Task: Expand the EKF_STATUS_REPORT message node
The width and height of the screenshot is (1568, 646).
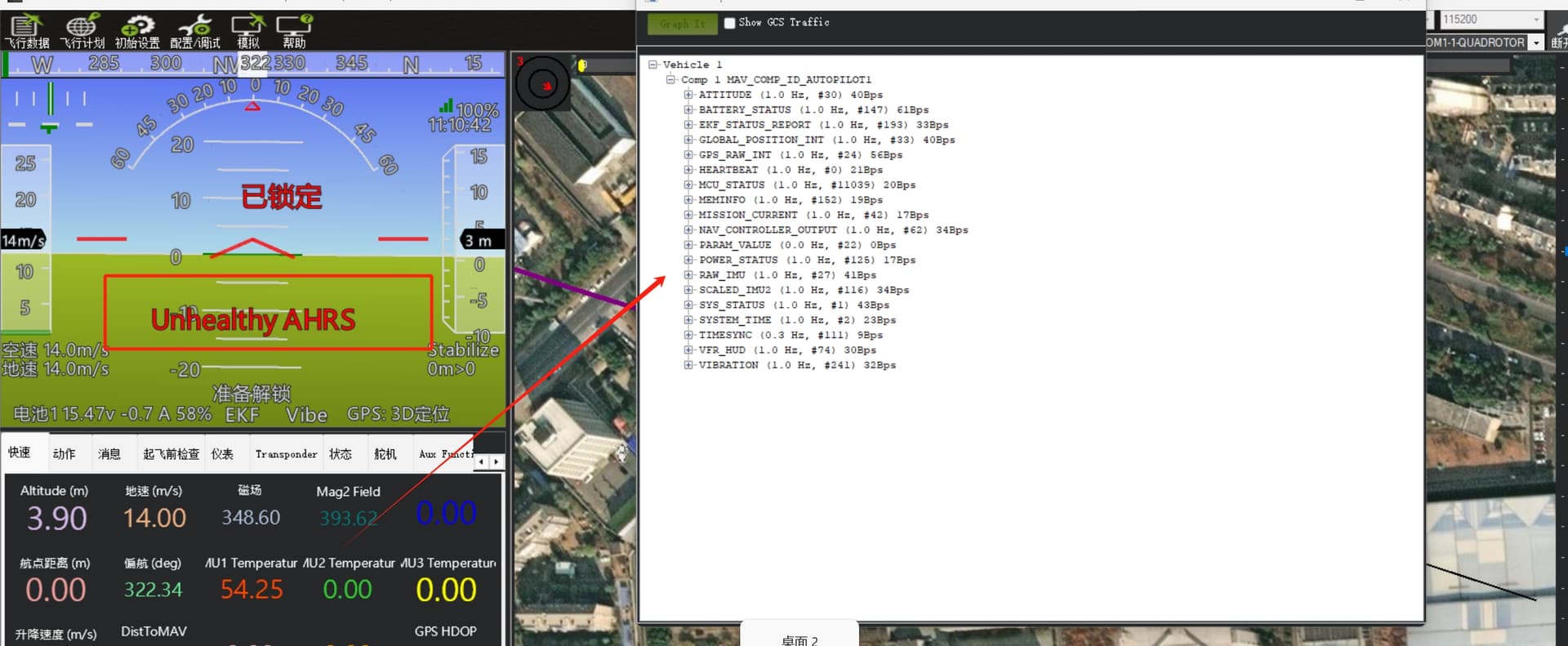Action: (x=688, y=125)
